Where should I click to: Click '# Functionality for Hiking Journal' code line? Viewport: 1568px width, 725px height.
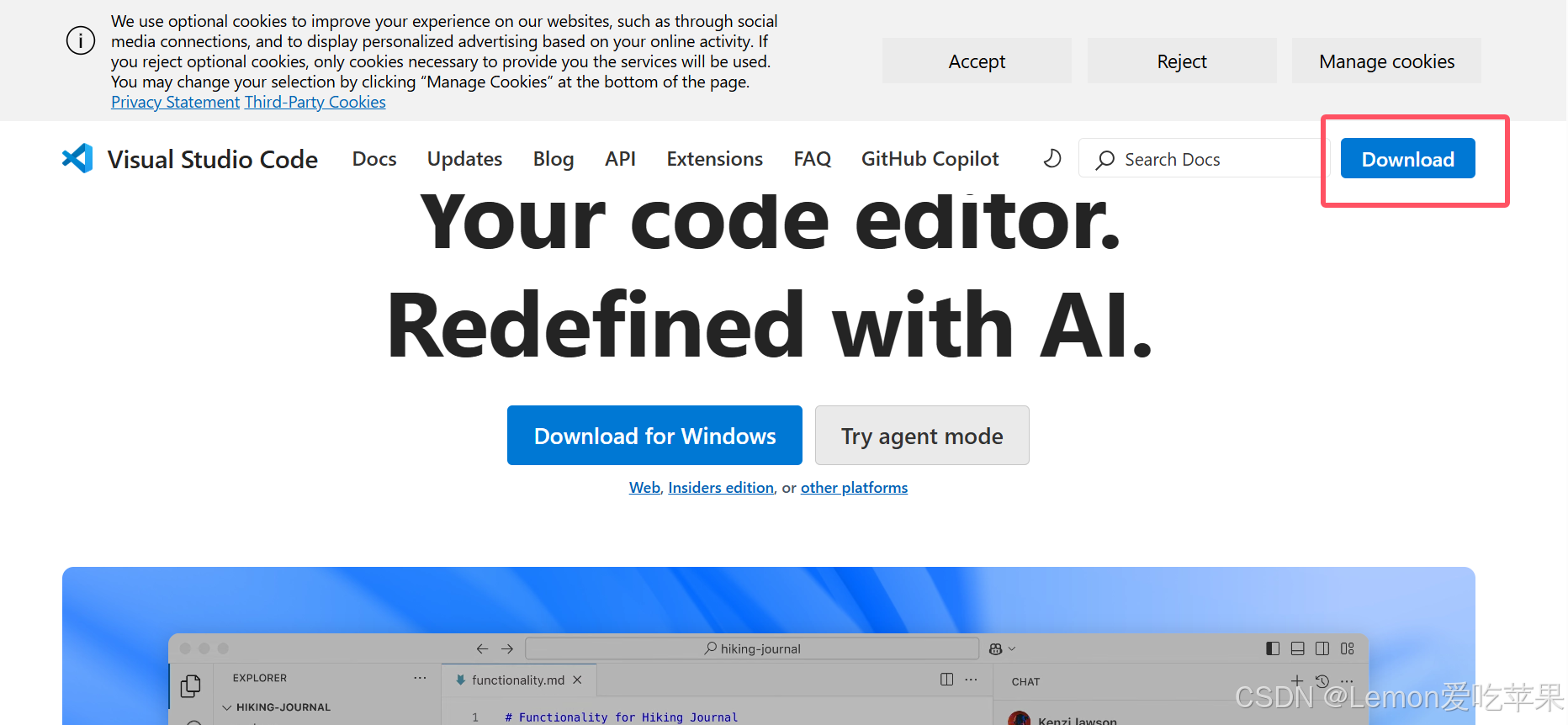coord(621,717)
